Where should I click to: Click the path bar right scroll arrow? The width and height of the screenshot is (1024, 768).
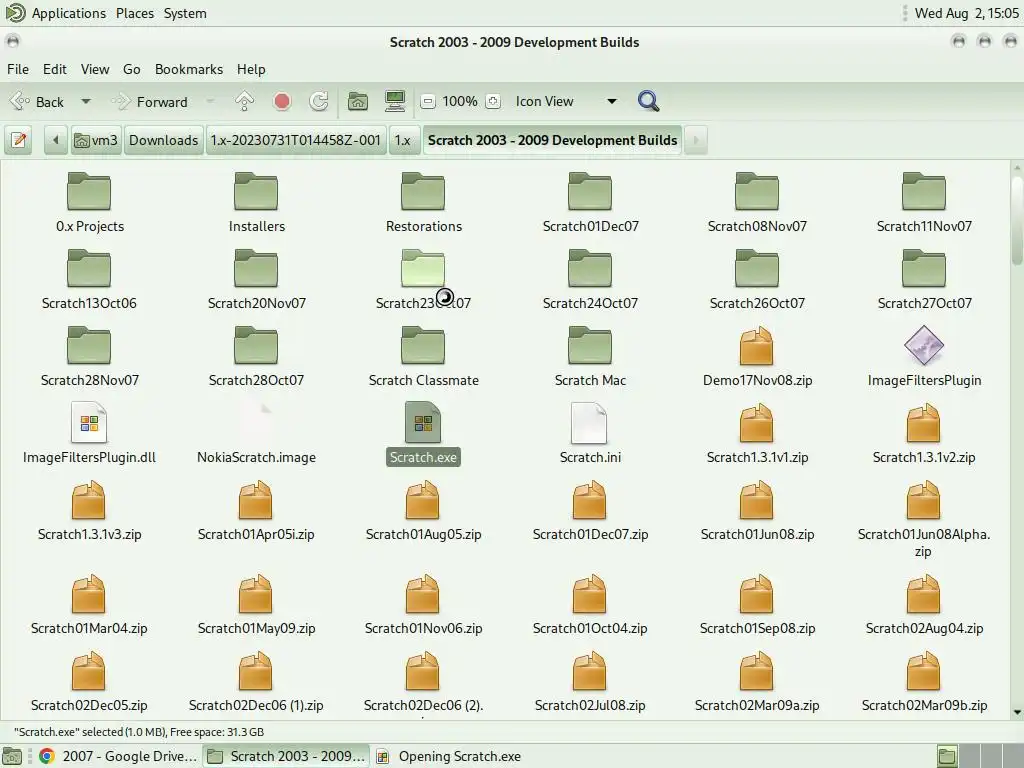[x=696, y=140]
